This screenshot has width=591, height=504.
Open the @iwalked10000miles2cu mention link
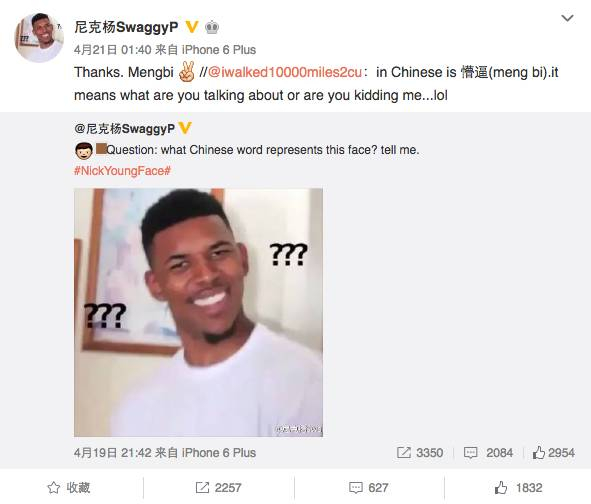tap(285, 72)
